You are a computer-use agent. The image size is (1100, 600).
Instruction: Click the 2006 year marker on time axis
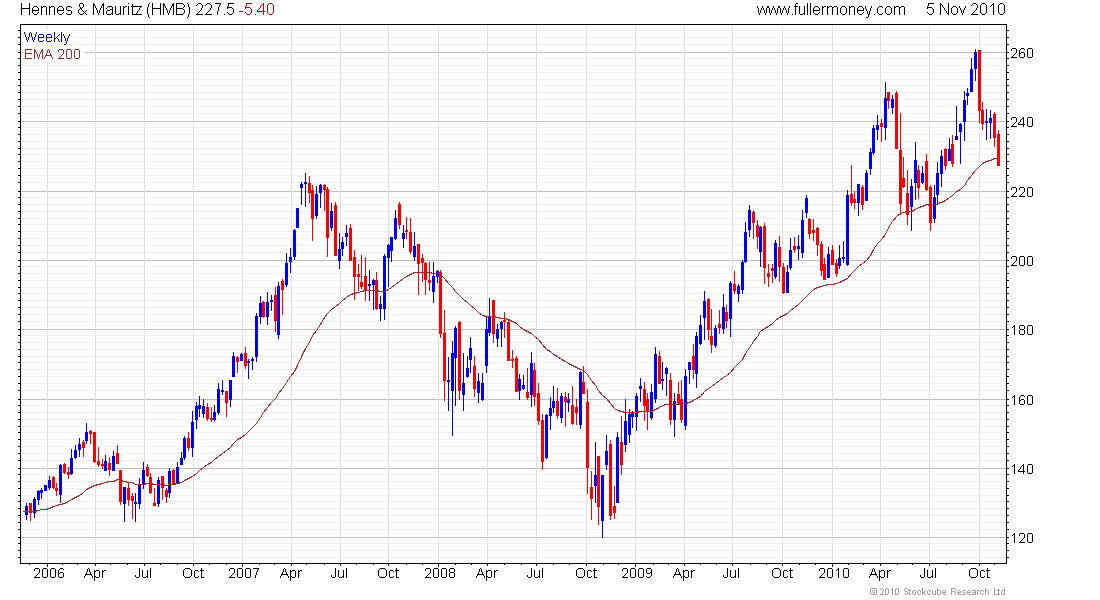(48, 574)
